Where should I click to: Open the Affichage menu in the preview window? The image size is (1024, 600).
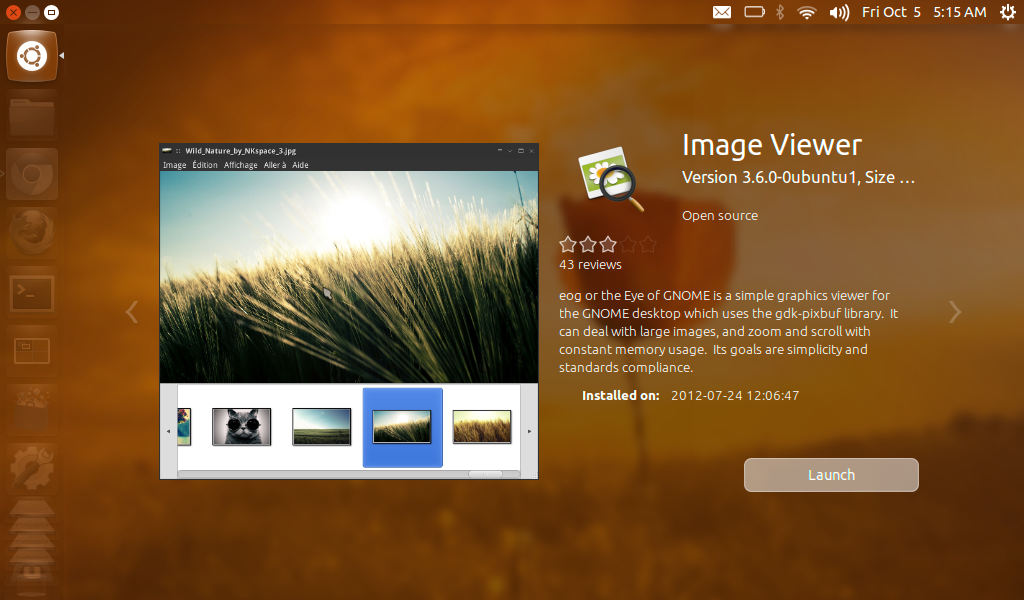239,165
